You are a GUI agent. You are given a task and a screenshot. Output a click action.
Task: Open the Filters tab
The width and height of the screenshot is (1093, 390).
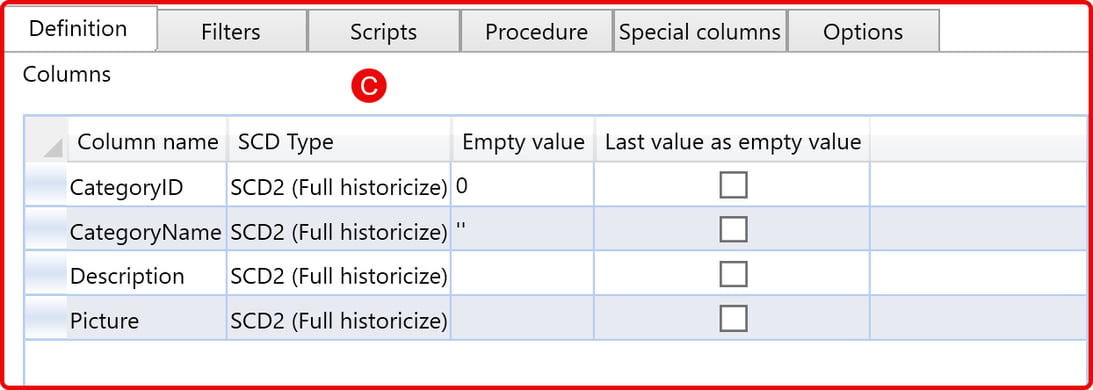tap(231, 31)
